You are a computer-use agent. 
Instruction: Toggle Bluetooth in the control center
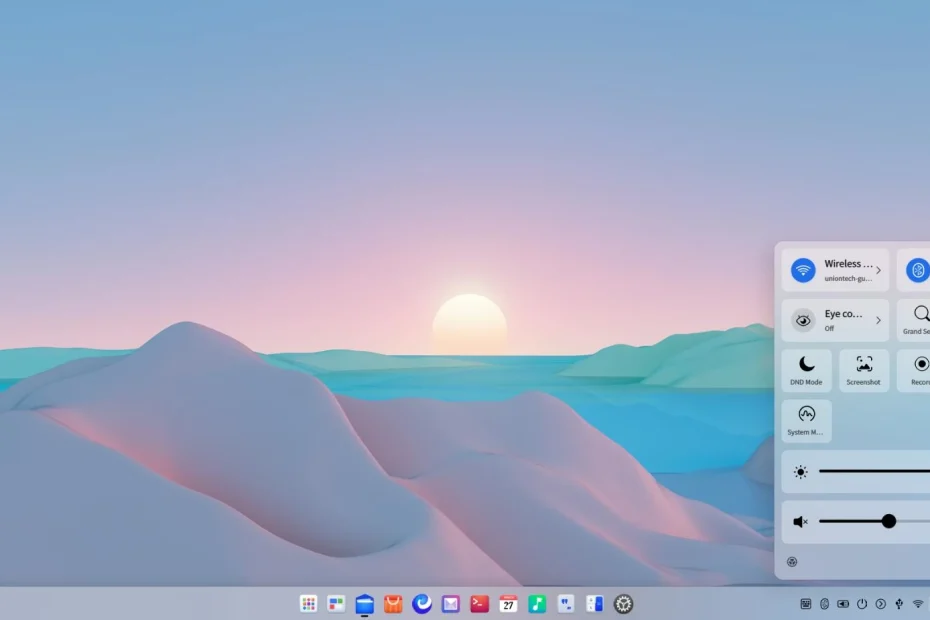click(x=919, y=270)
